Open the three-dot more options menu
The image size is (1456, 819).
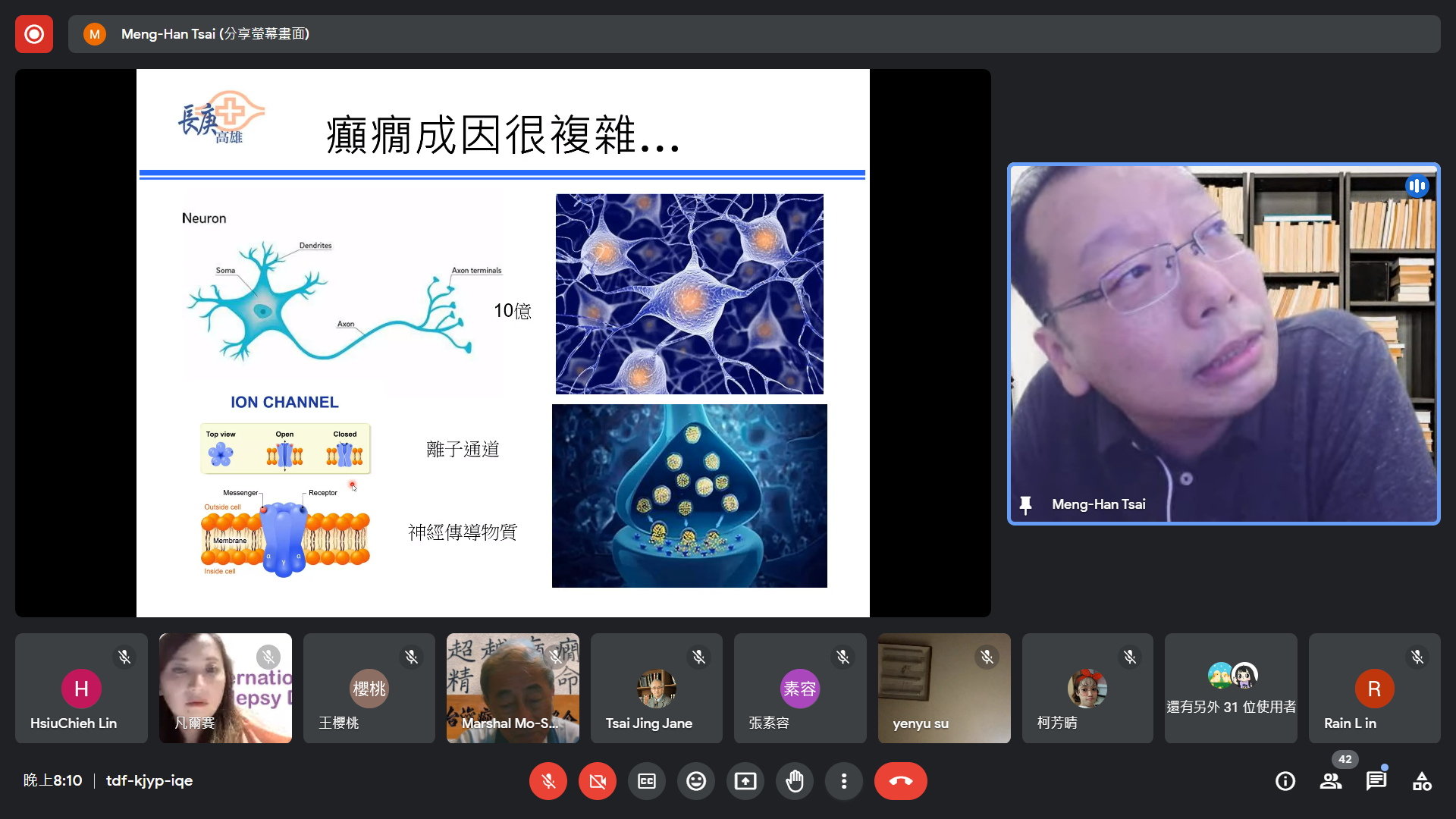844,781
